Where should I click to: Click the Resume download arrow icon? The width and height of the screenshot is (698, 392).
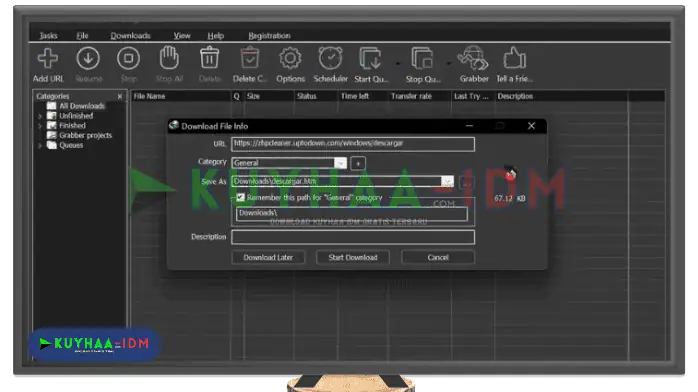point(88,58)
